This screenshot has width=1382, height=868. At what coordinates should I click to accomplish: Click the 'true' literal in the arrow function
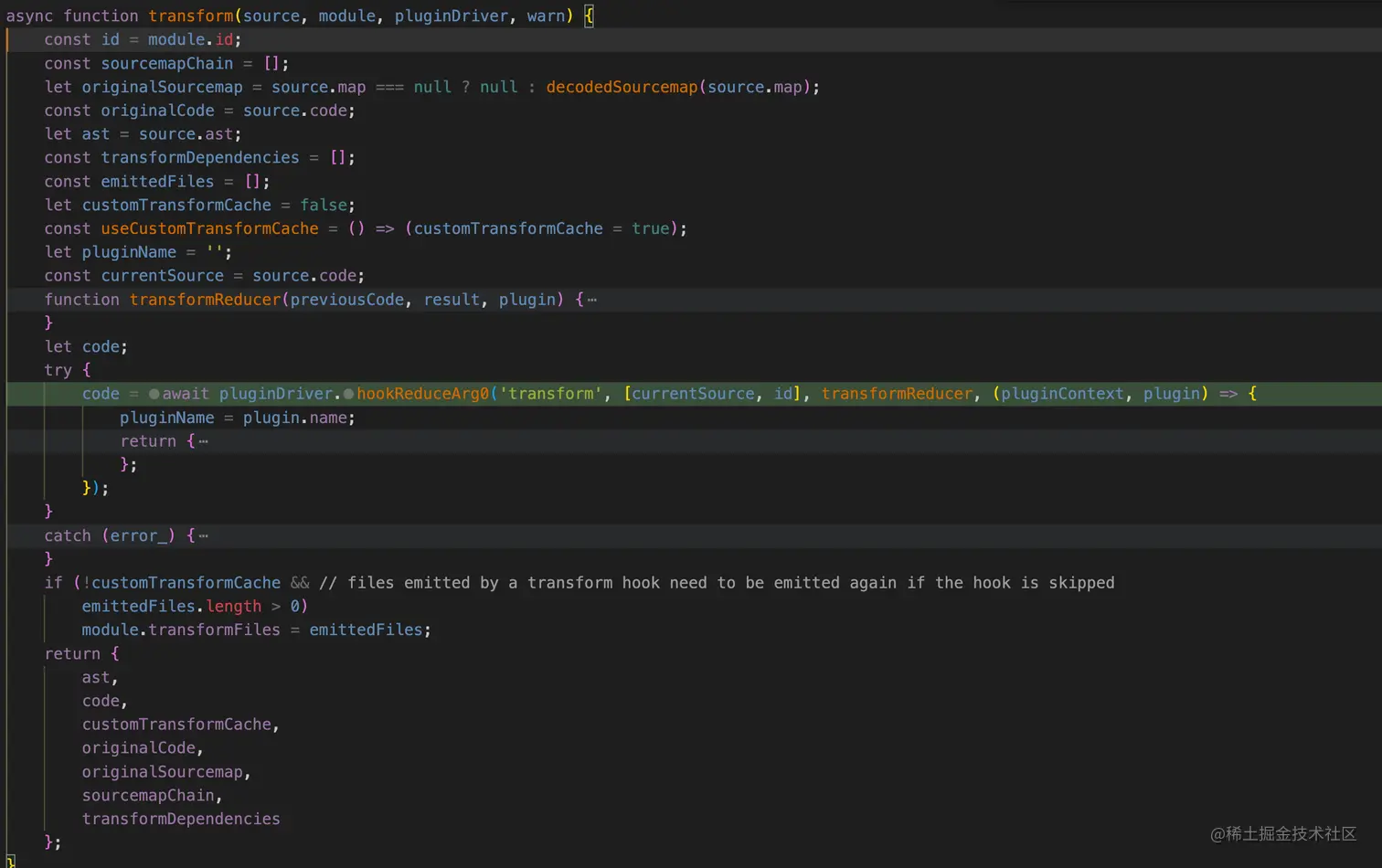(651, 228)
